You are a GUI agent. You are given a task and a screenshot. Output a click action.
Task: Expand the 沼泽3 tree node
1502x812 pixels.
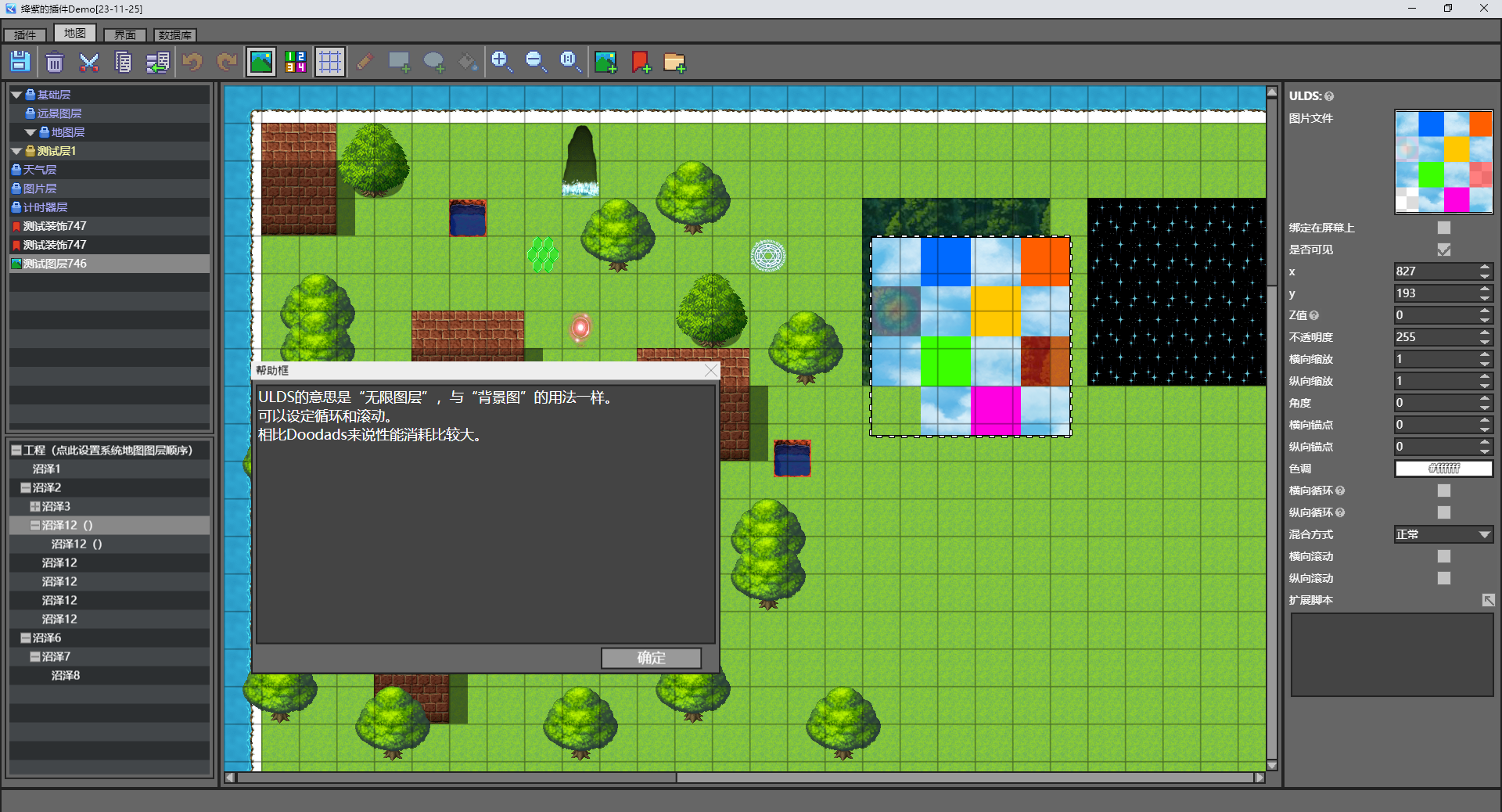pyautogui.click(x=34, y=506)
